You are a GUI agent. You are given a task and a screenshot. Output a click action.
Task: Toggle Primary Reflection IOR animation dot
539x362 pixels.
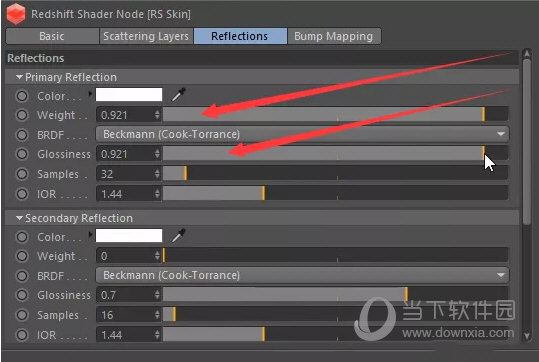tap(22, 194)
